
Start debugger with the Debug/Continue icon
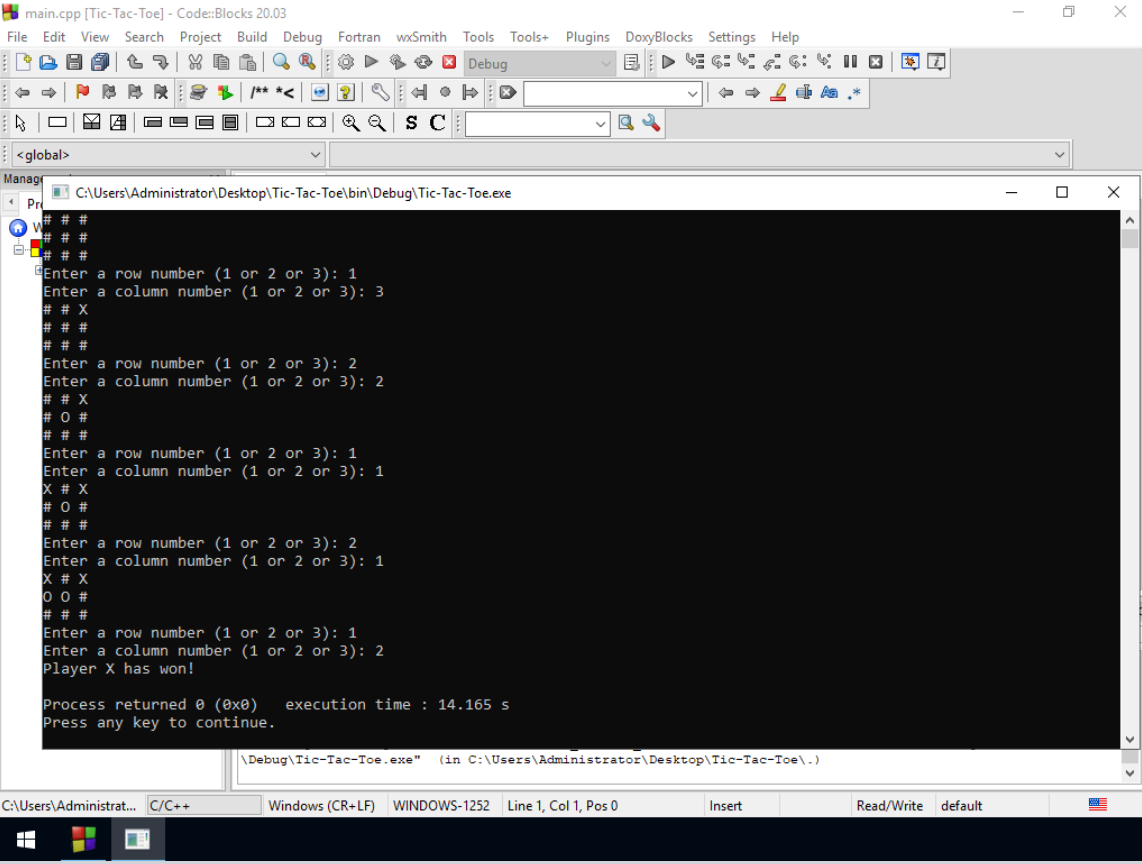tap(668, 63)
